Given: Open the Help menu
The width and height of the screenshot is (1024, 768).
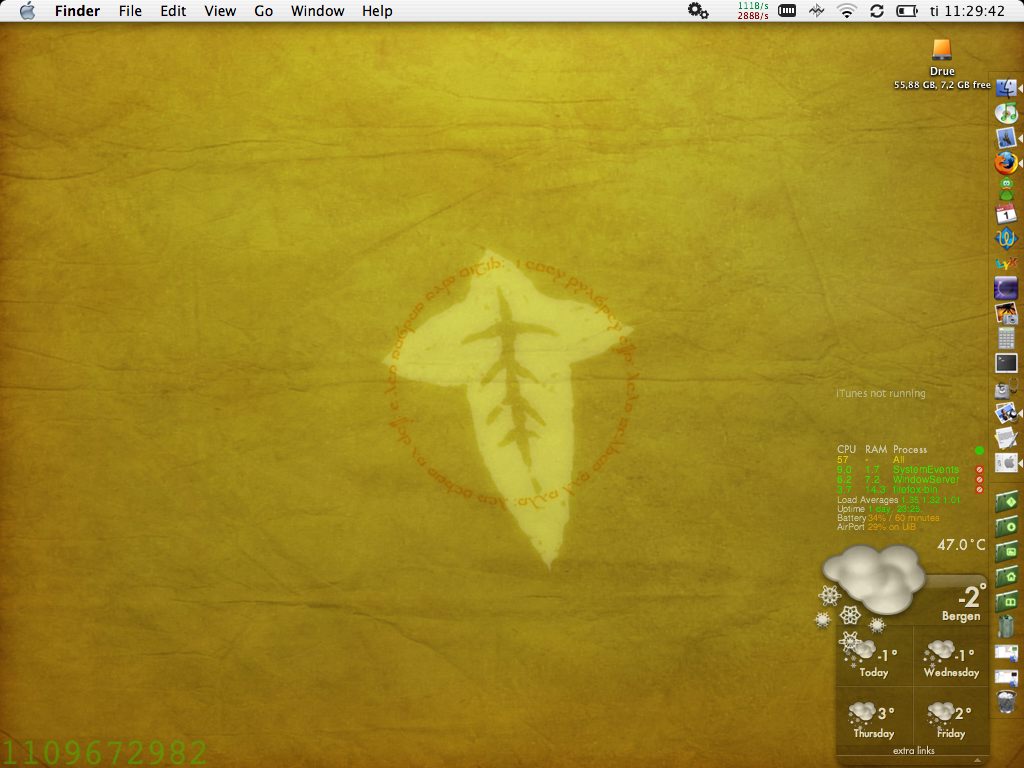Looking at the screenshot, I should click(x=377, y=11).
